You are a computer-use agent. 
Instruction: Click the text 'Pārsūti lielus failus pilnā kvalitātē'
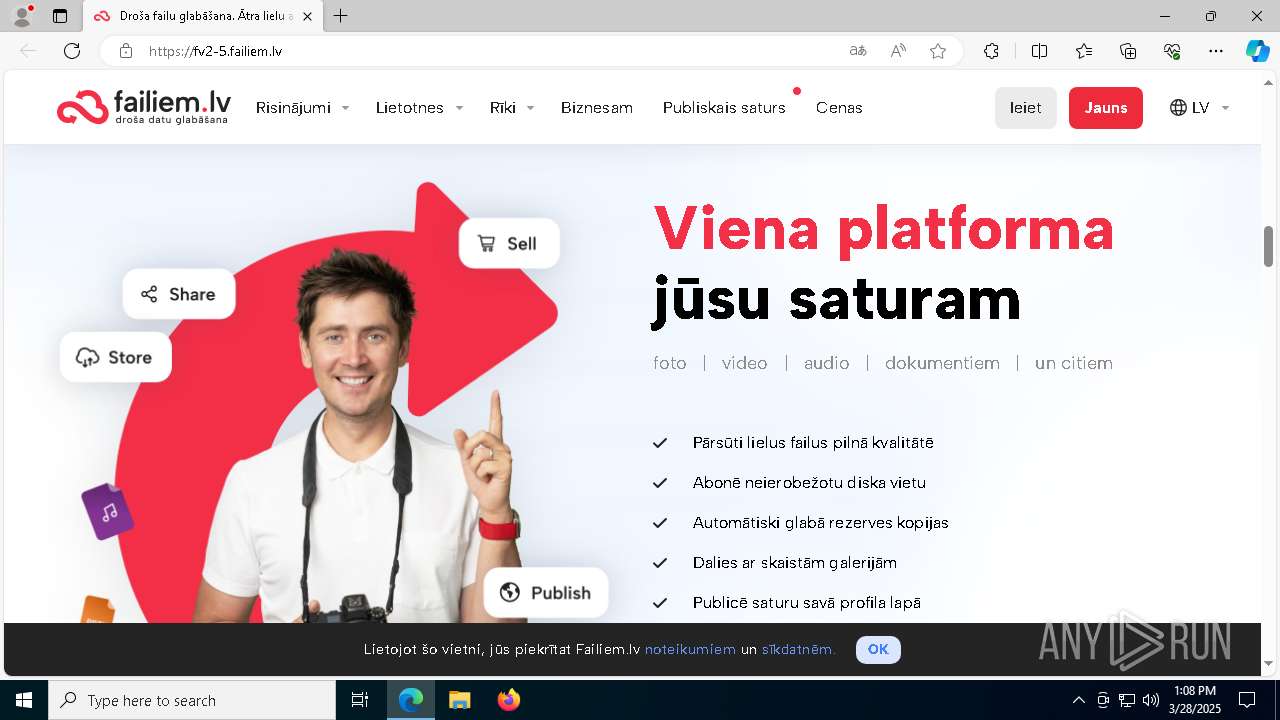pos(813,442)
